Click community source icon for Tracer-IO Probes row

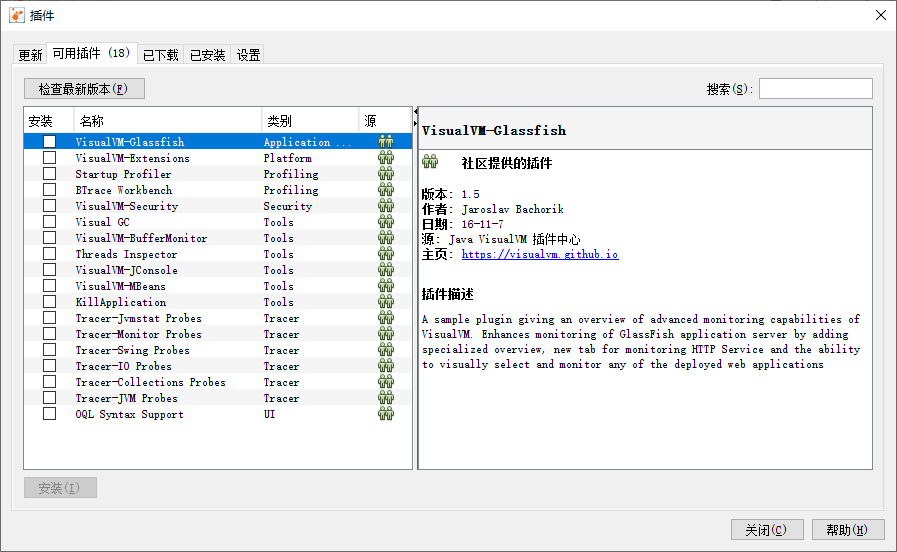coord(386,366)
